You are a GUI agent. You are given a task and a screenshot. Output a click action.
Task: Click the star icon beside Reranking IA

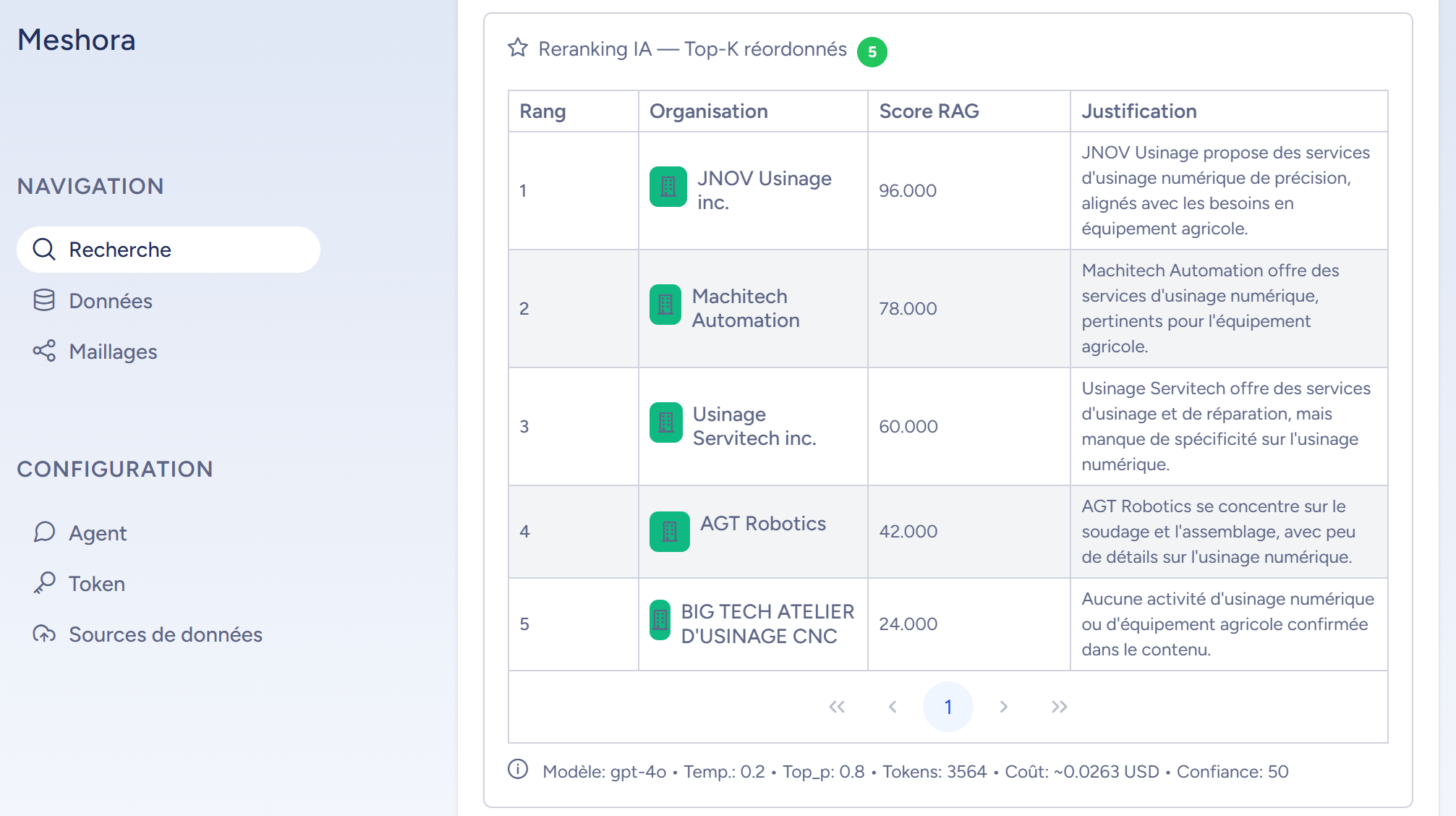518,48
